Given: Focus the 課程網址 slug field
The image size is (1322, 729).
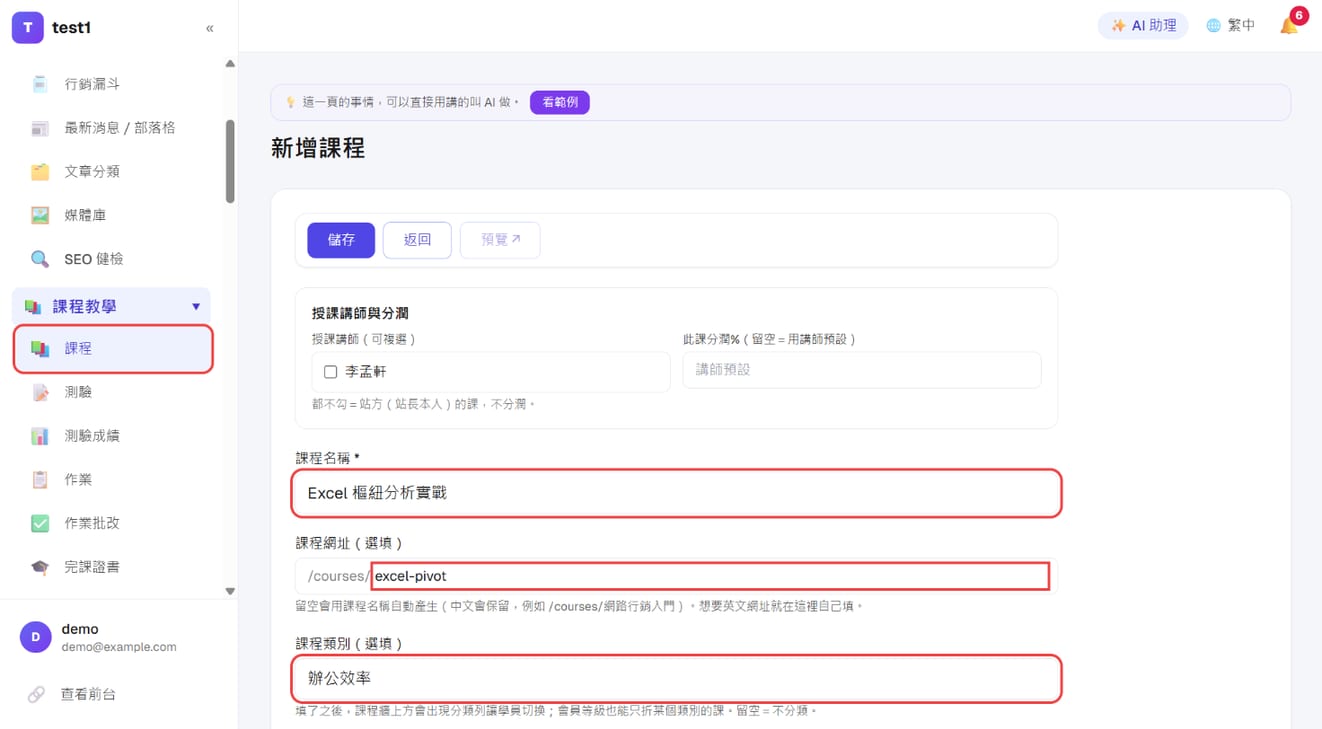Looking at the screenshot, I should tap(710, 576).
